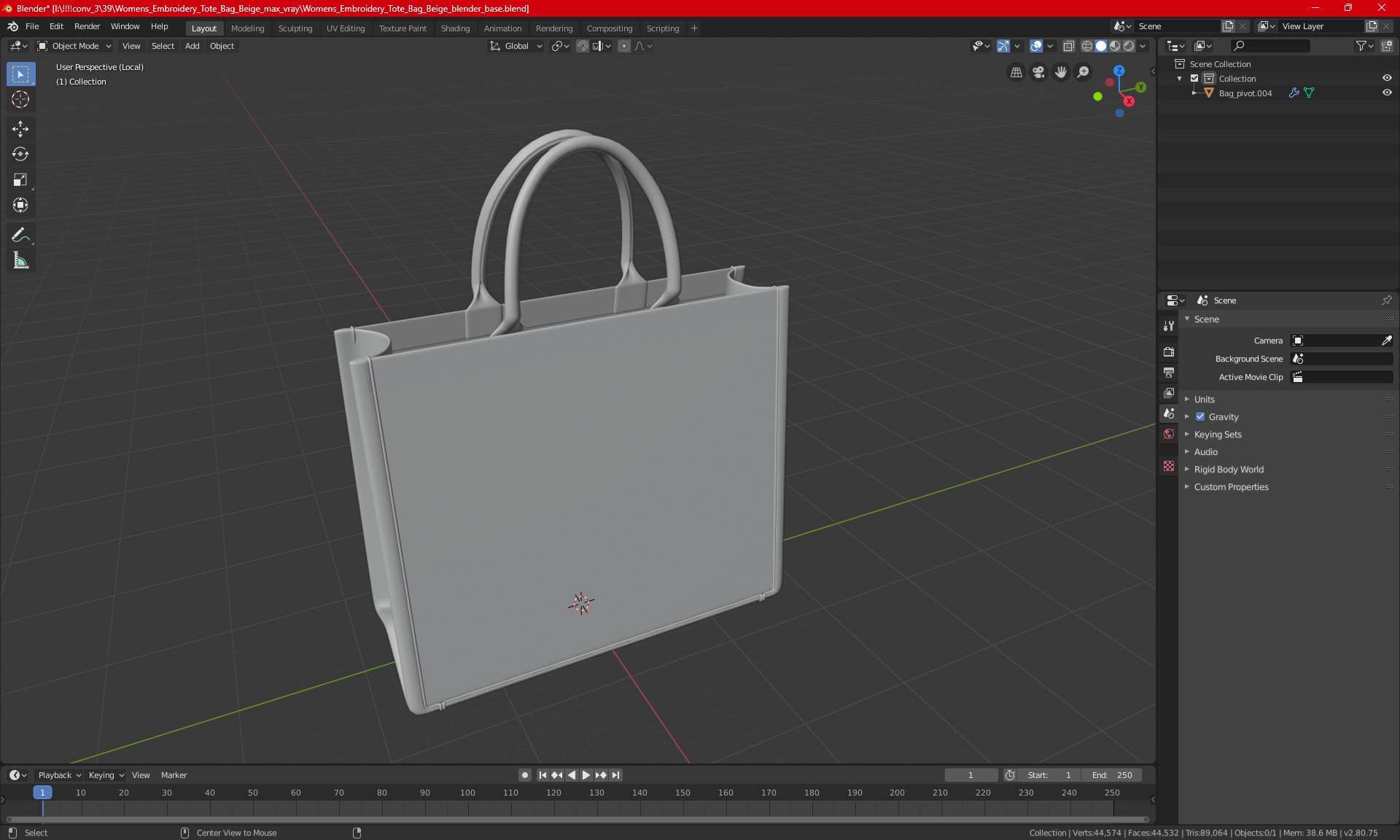Click the End frame 250 field

click(x=1112, y=775)
